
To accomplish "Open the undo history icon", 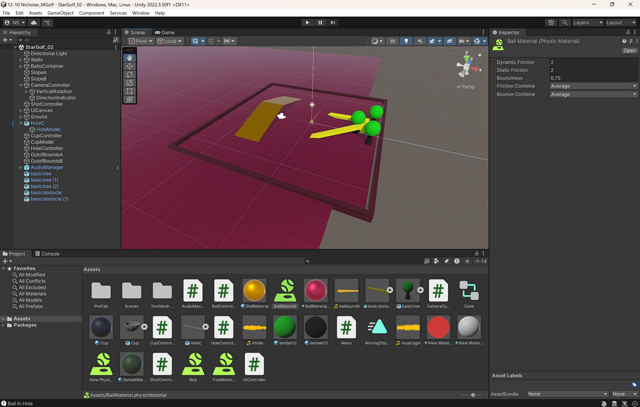I will coord(551,22).
